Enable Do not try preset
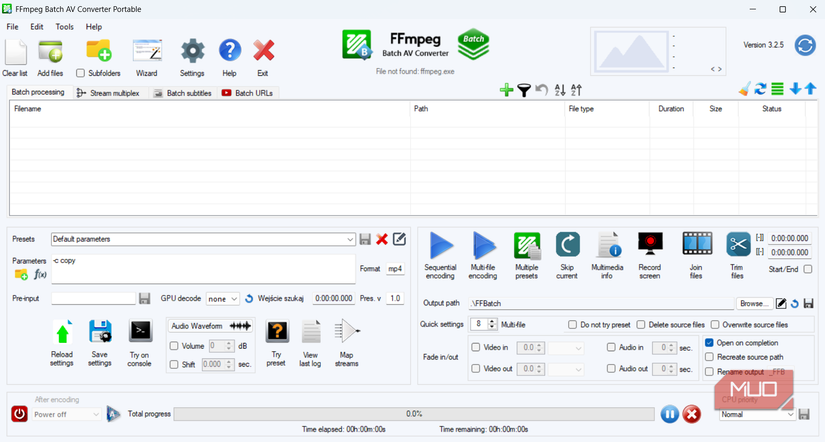 (572, 325)
